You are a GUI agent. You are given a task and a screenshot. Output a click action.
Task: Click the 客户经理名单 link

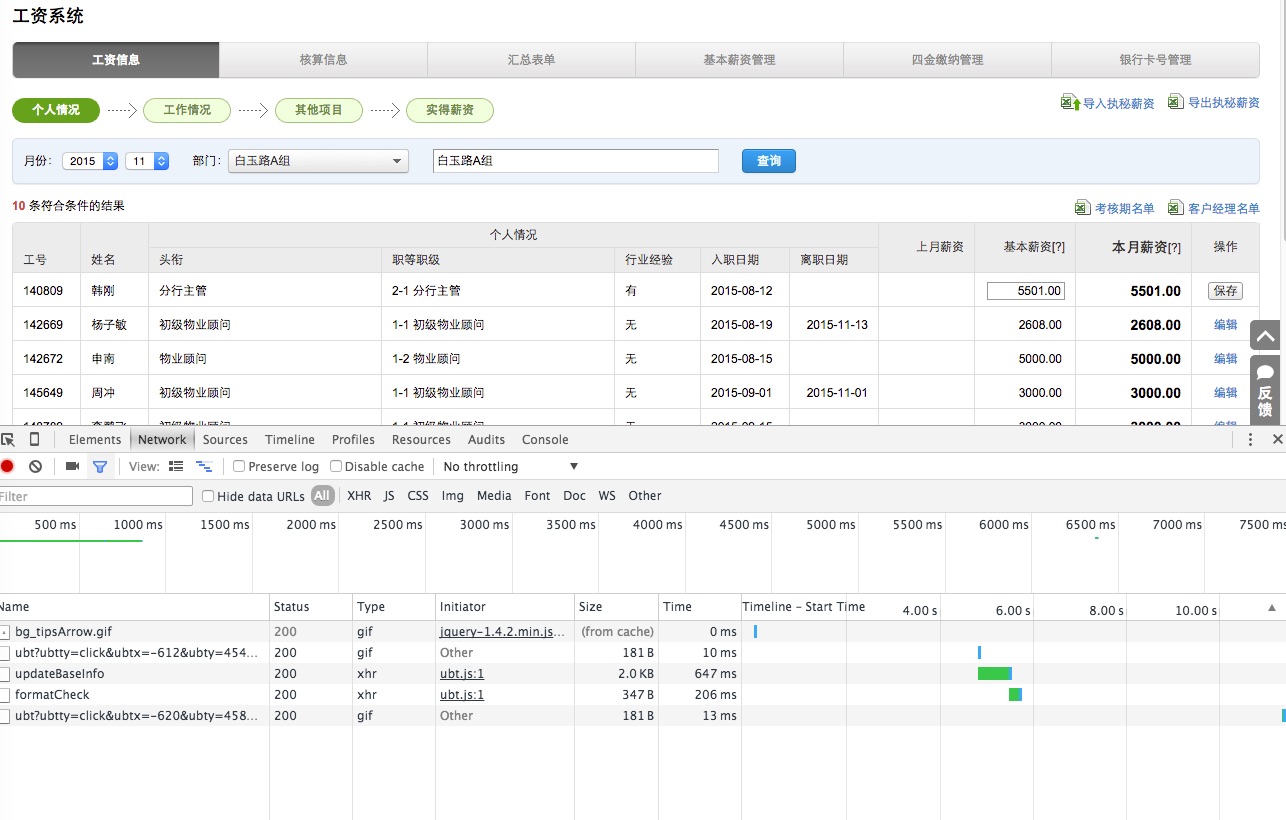coord(1224,208)
